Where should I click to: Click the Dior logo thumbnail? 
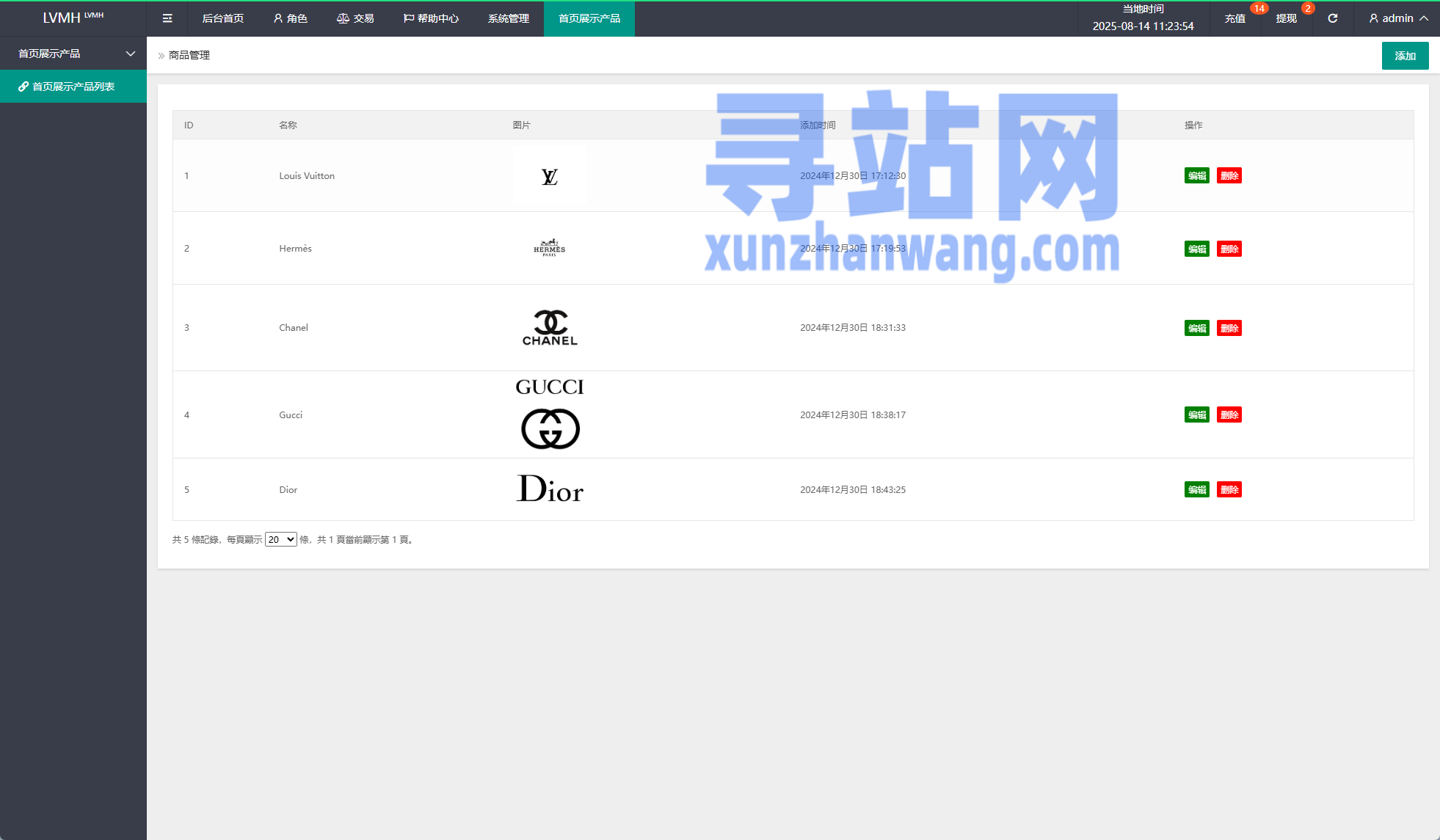point(550,489)
